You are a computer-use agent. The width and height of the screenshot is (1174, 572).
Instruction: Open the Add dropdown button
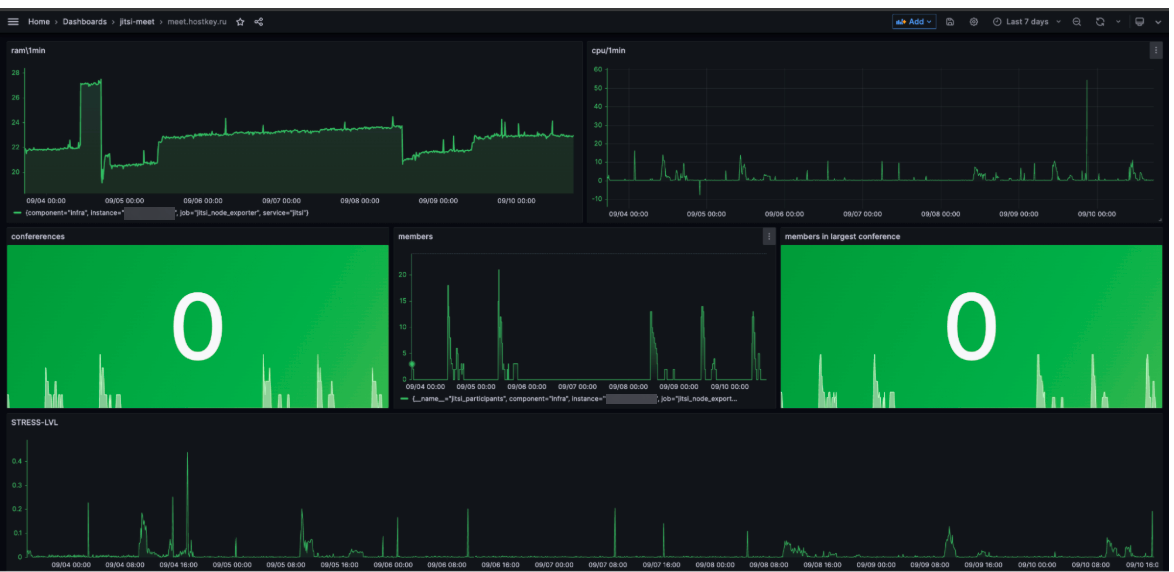pyautogui.click(x=914, y=22)
